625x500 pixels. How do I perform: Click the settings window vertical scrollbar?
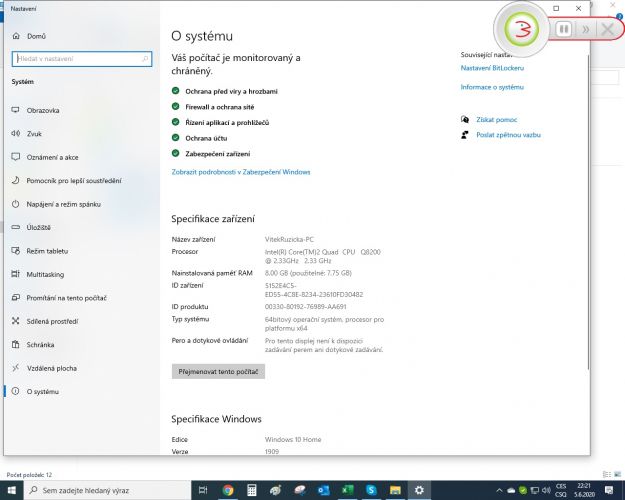point(588,211)
